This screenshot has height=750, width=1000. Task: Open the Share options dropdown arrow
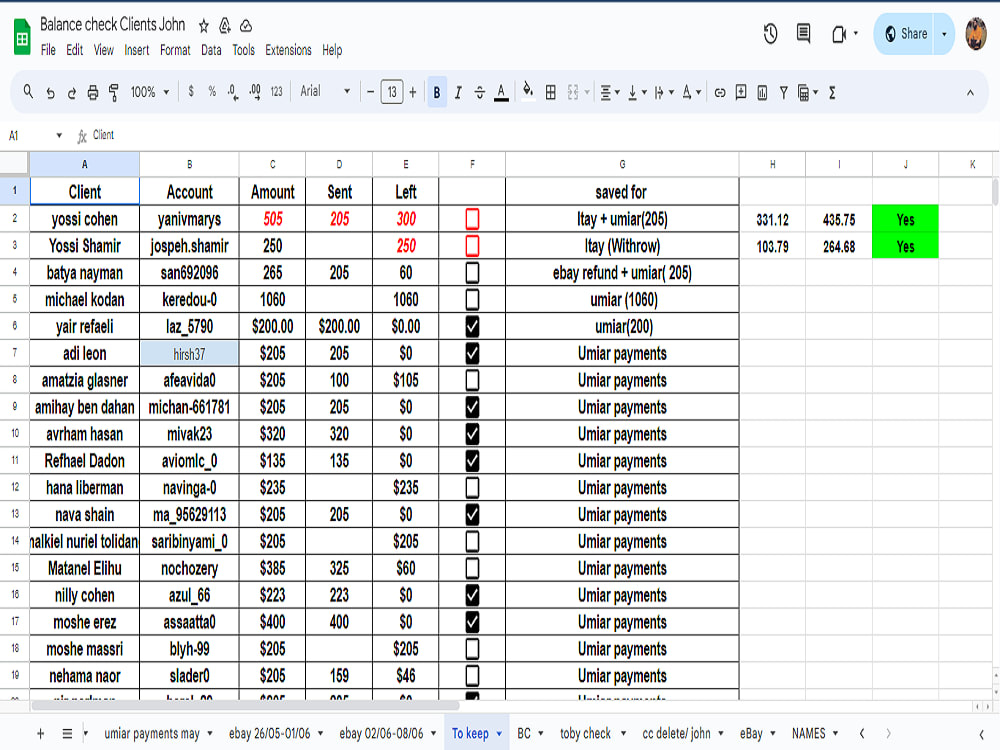click(x=944, y=34)
